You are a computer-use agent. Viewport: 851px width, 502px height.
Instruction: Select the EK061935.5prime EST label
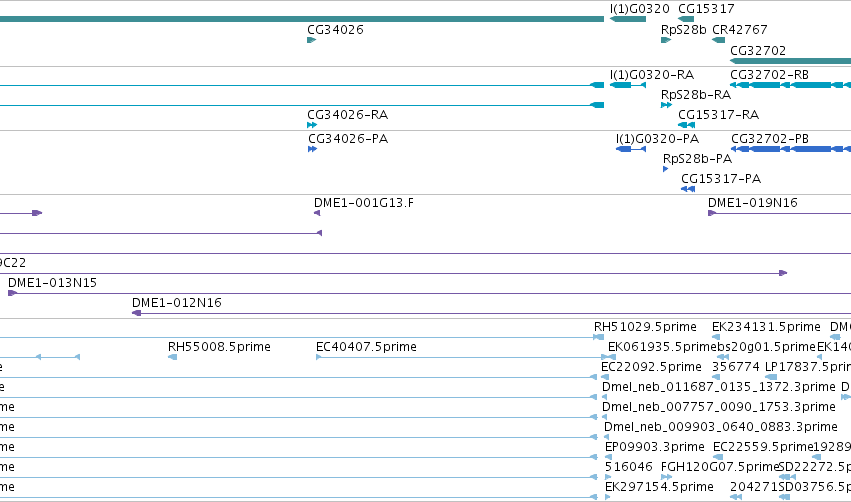(x=662, y=347)
